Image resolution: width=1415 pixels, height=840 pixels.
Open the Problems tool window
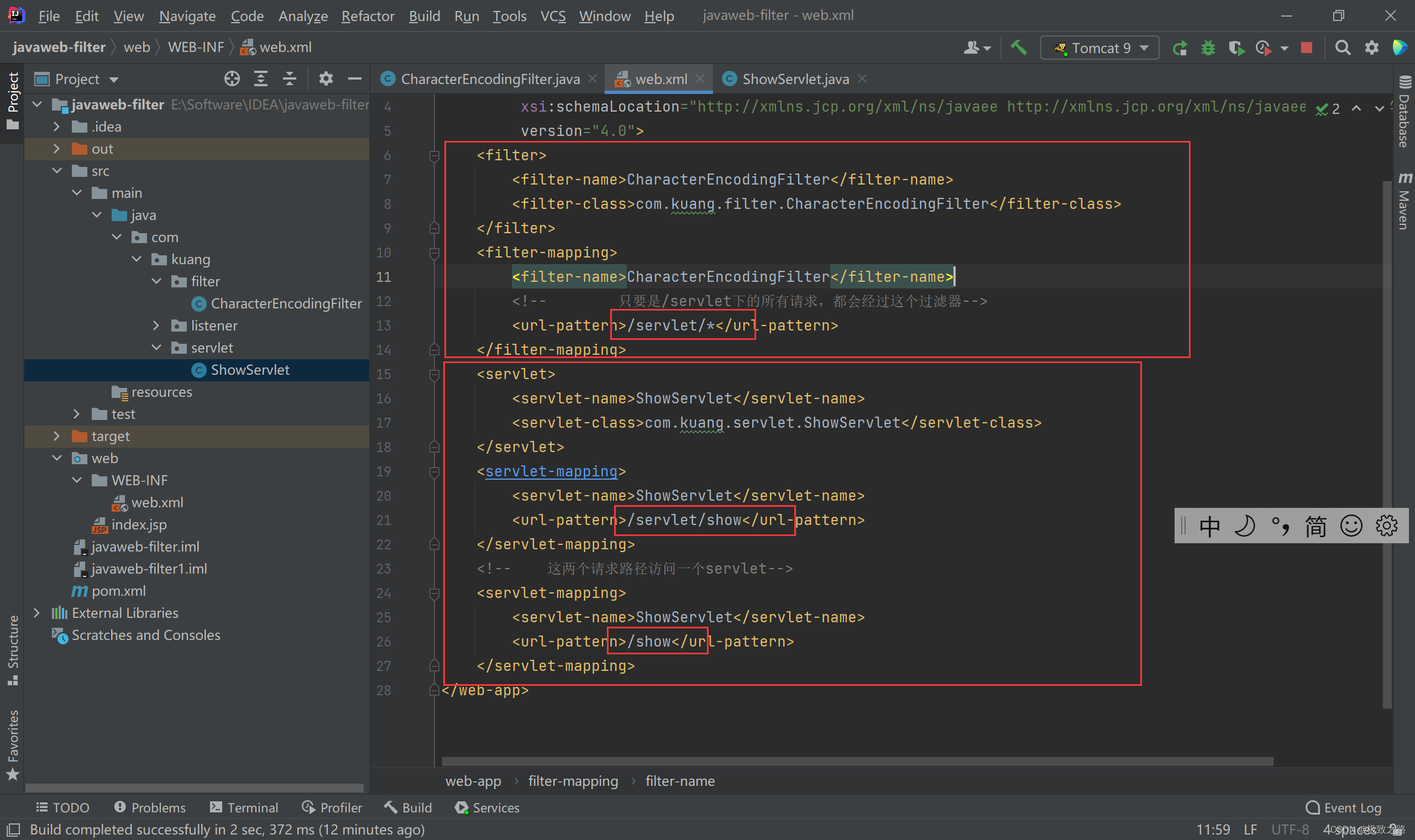click(150, 808)
